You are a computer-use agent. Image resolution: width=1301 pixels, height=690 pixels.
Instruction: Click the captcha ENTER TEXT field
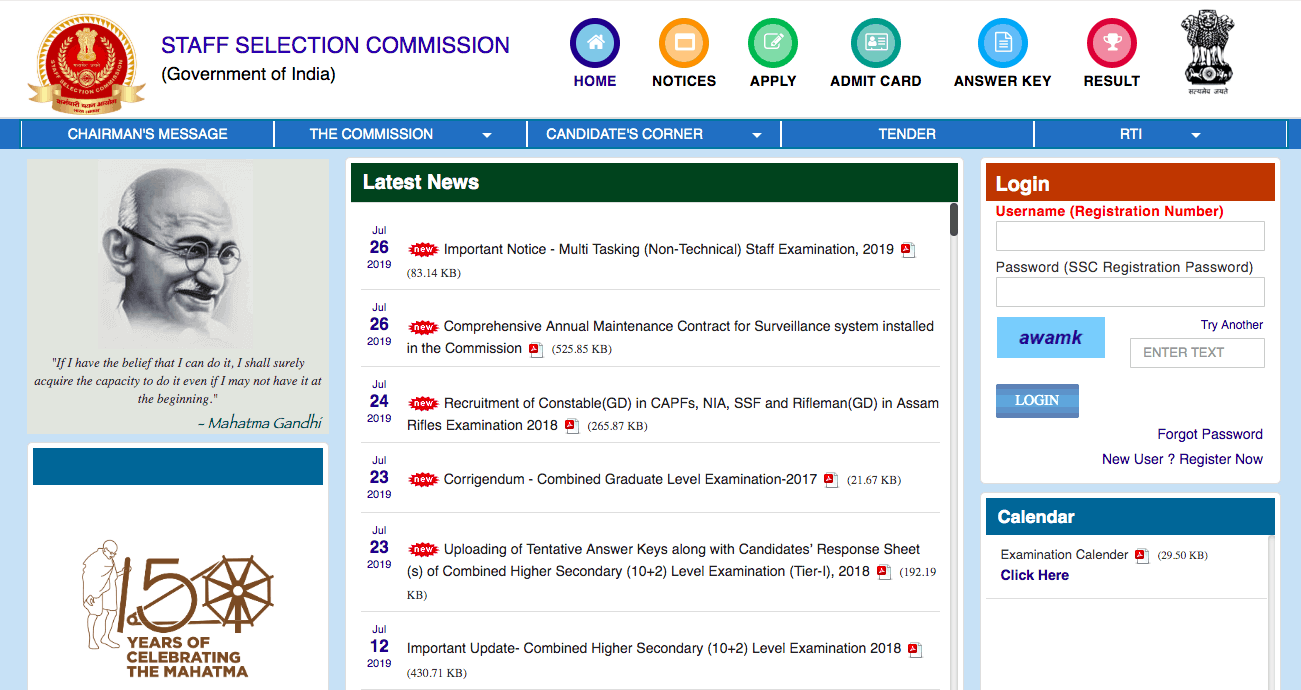[1197, 353]
